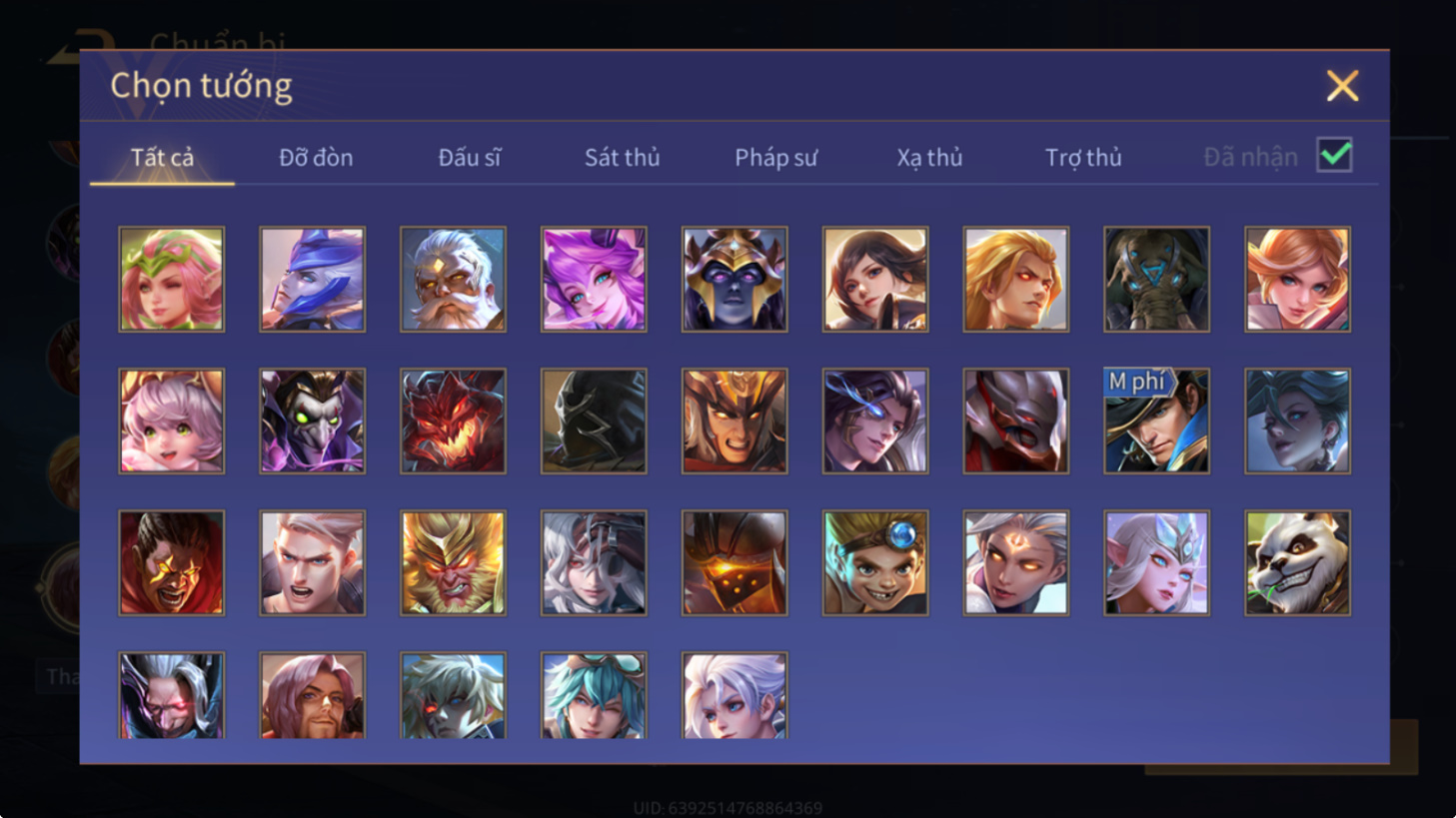The width and height of the screenshot is (1456, 818).
Task: Choose the elephant-masked hero portrait
Action: (1156, 279)
